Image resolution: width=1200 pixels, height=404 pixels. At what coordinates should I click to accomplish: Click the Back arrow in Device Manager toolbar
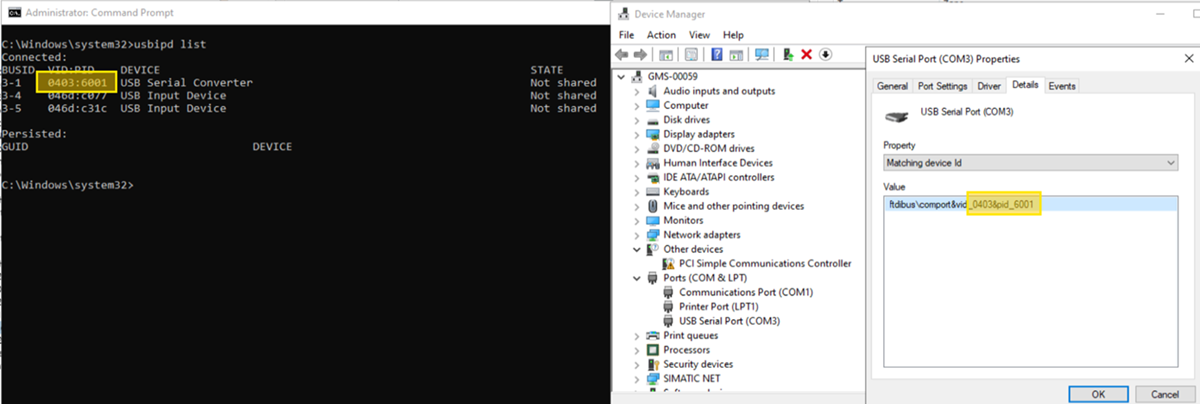[622, 54]
